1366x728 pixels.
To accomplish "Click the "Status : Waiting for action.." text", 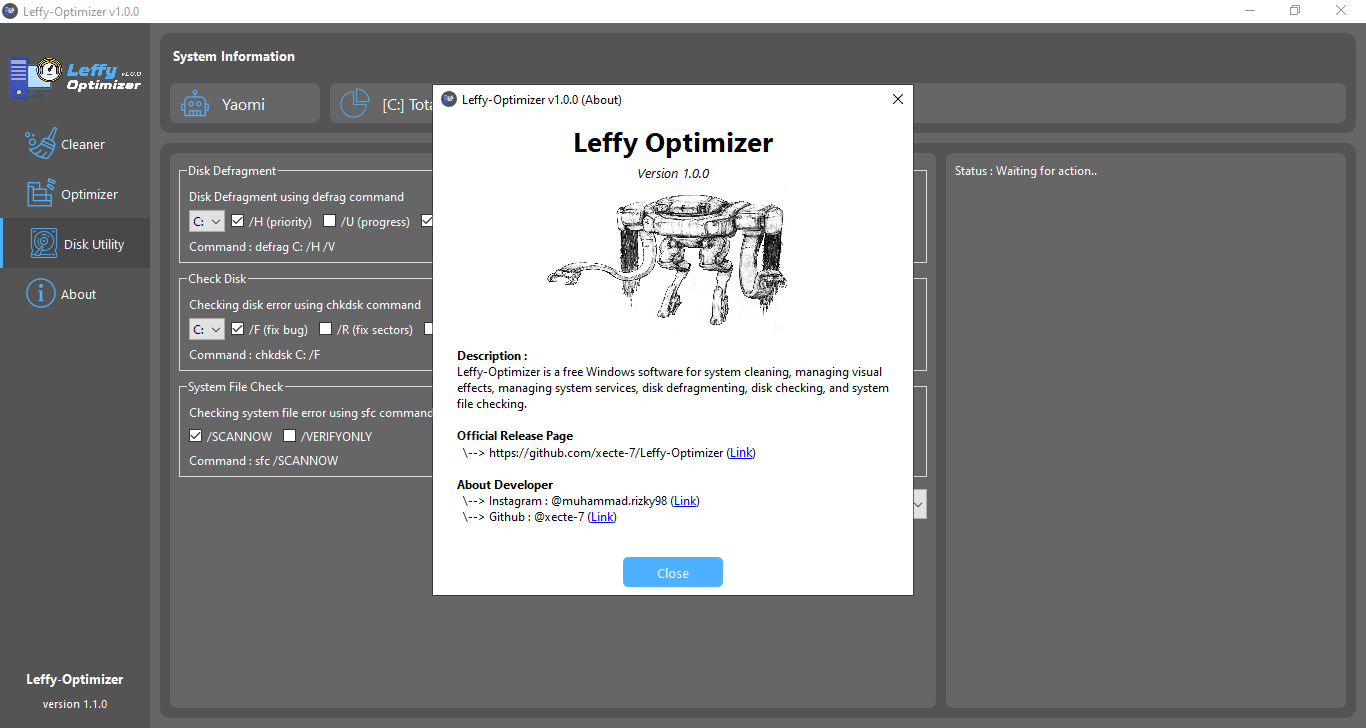I will coord(1026,171).
